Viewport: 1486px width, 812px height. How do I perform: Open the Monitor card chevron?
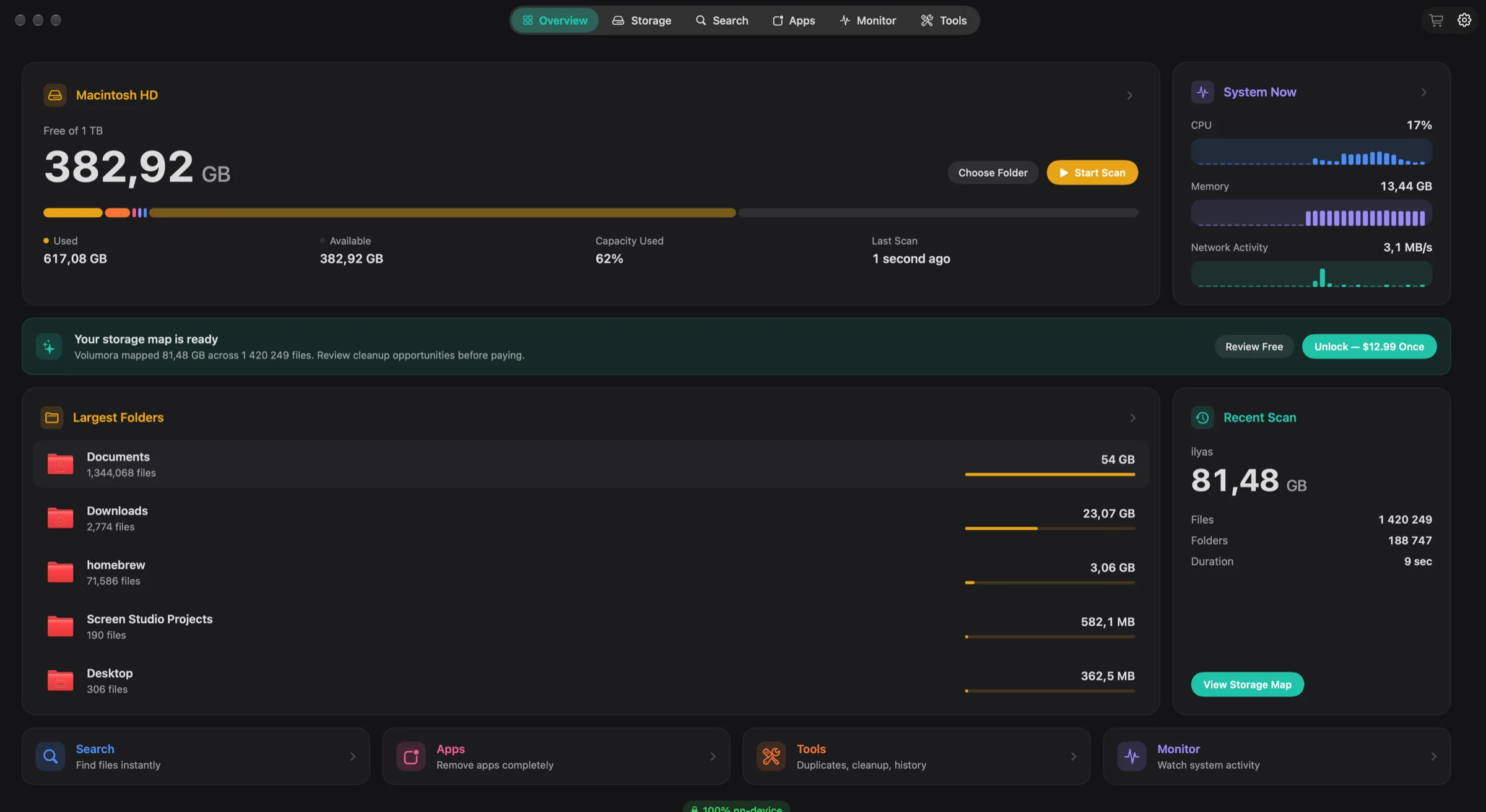point(1434,756)
